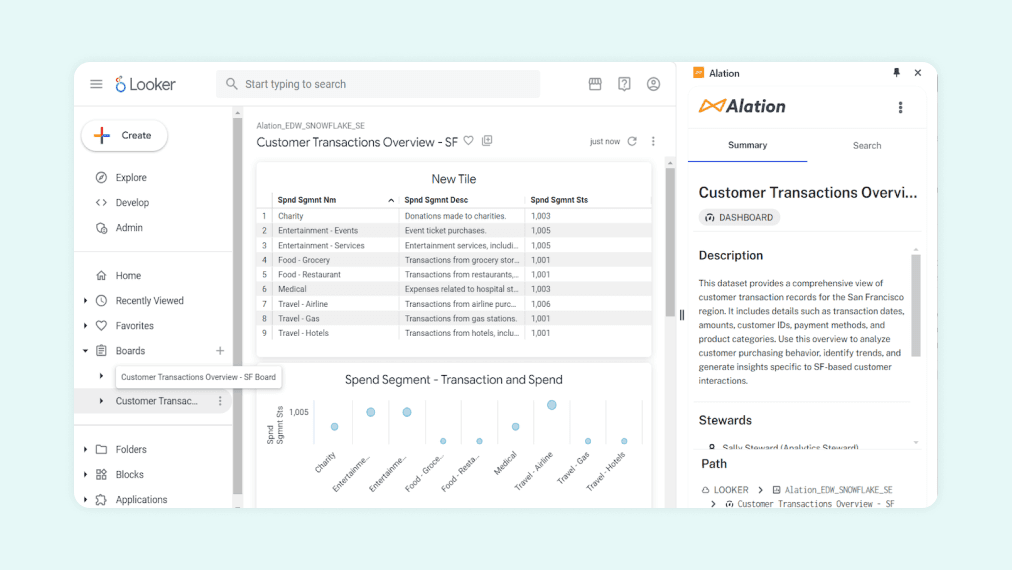The width and height of the screenshot is (1012, 570).
Task: Select the Charity table row cell
Action: click(290, 216)
